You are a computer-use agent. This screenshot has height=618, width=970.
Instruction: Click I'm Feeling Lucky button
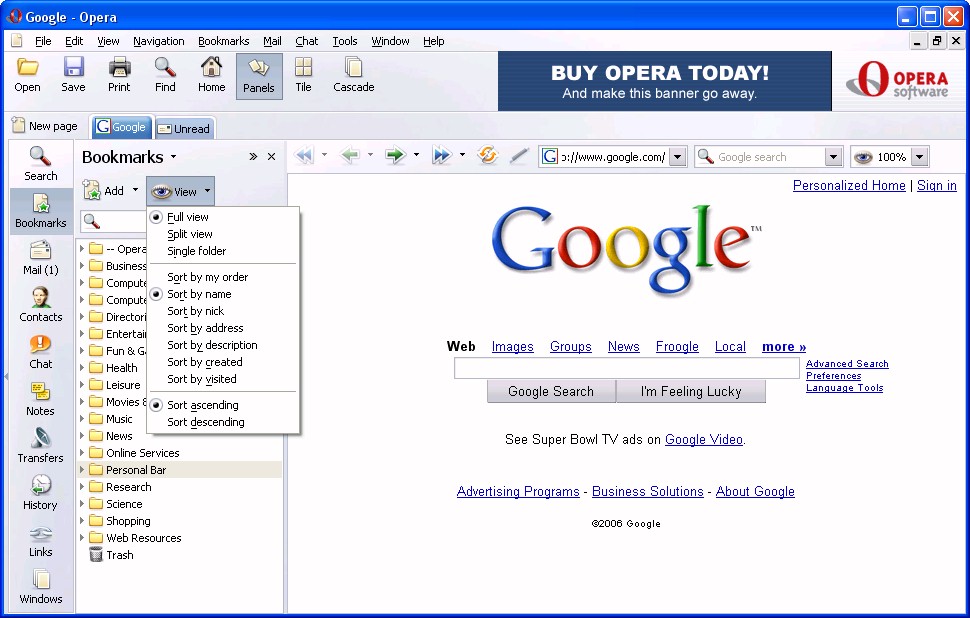tap(691, 392)
